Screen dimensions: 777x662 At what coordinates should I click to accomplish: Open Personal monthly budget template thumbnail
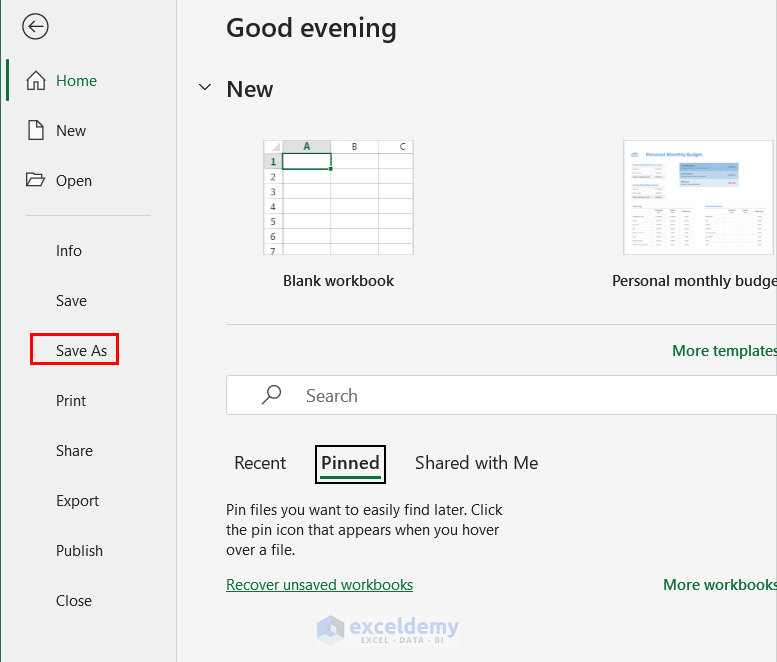pyautogui.click(x=698, y=197)
